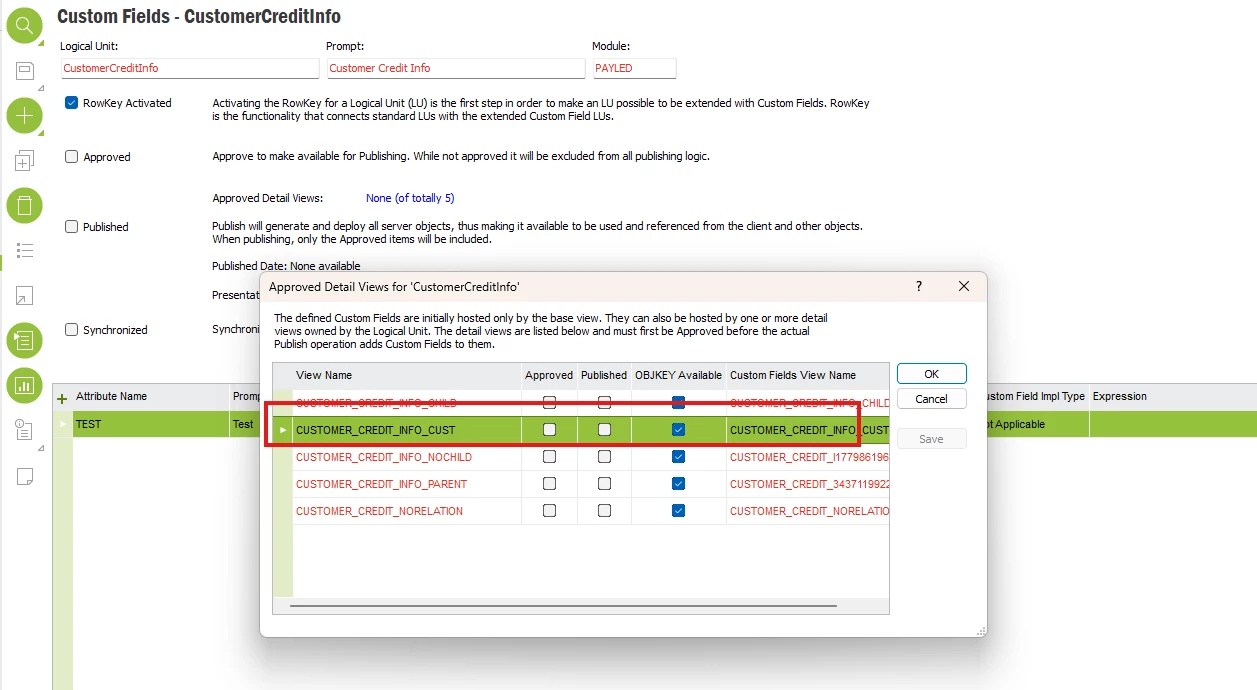The width and height of the screenshot is (1257, 690).
Task: Click the Cancel button in the dialog
Action: coord(931,399)
